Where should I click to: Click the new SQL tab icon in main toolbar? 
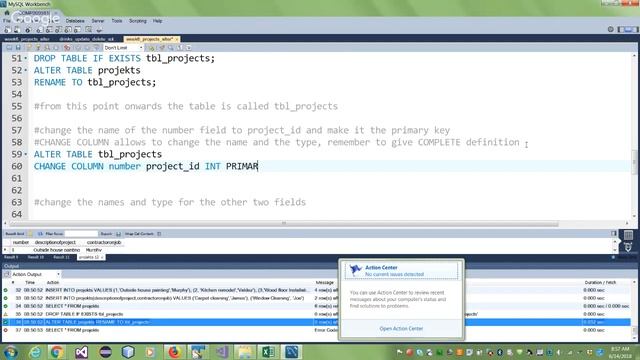(7, 29)
